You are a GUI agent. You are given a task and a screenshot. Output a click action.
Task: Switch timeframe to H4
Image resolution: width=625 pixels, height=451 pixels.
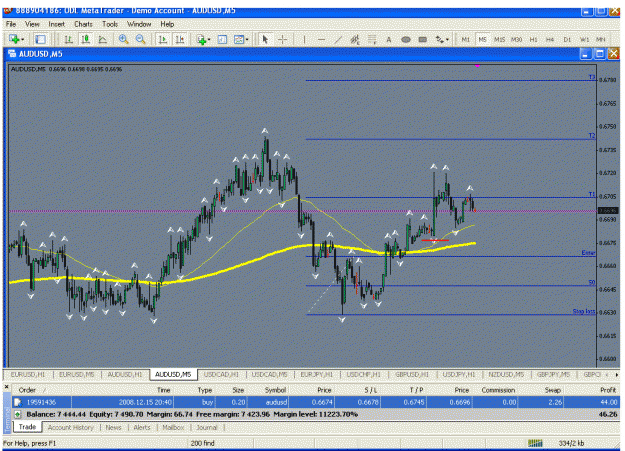550,39
